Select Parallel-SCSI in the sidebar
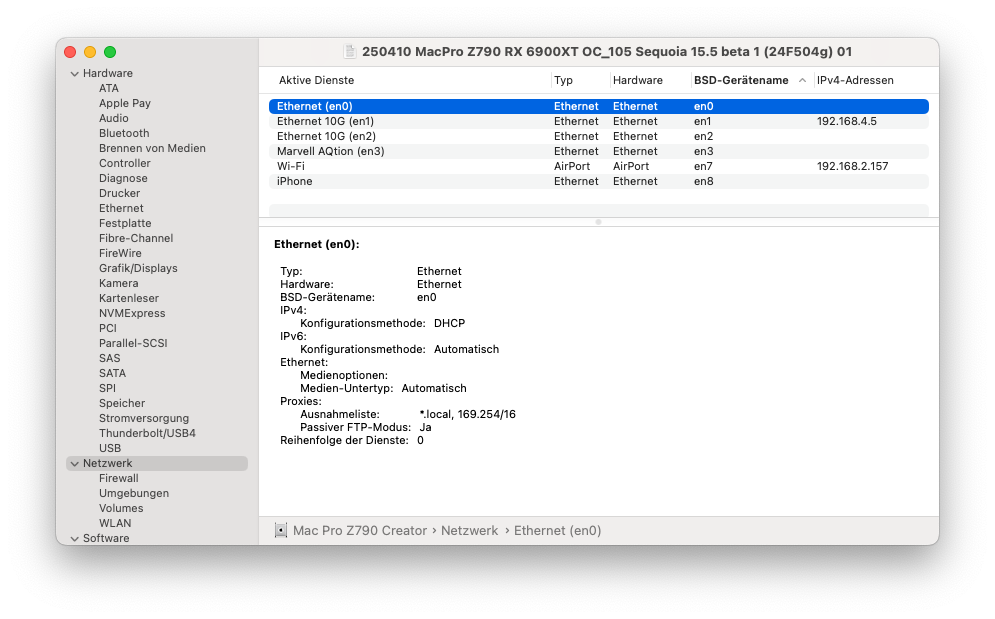 click(133, 343)
